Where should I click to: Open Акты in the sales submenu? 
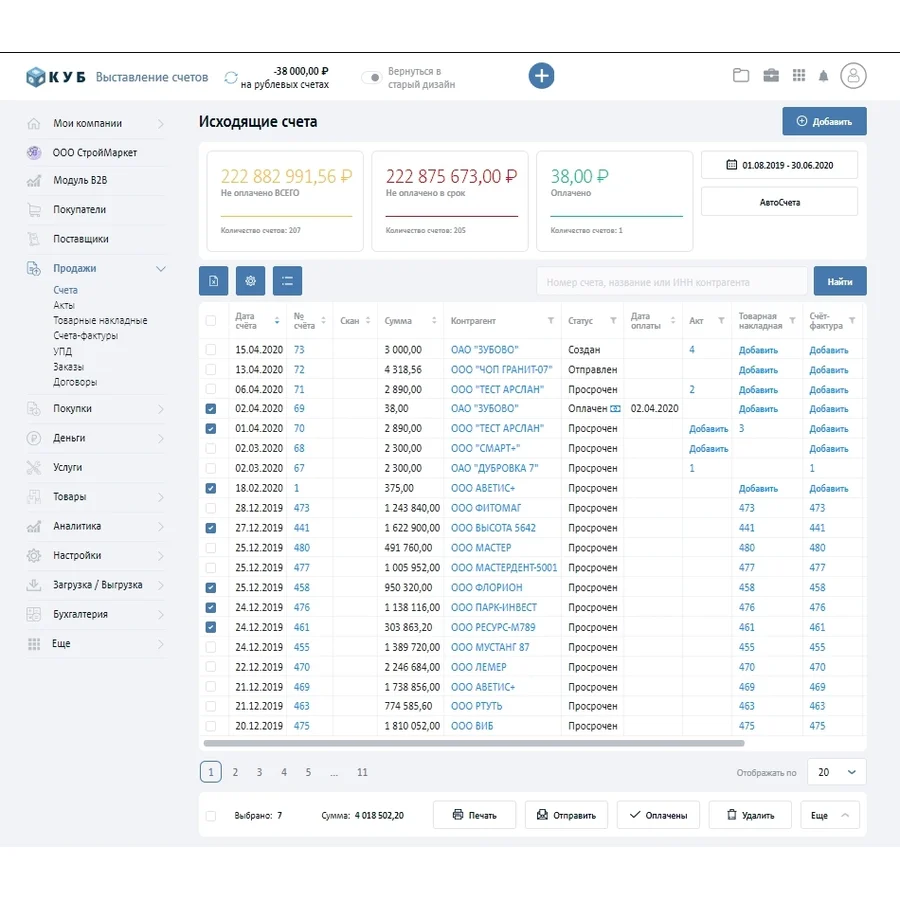64,305
